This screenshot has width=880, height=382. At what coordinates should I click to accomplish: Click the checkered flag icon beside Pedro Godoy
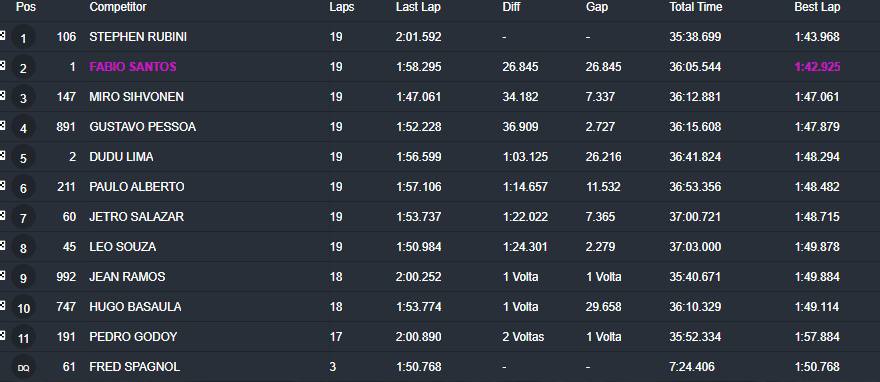click(2, 335)
